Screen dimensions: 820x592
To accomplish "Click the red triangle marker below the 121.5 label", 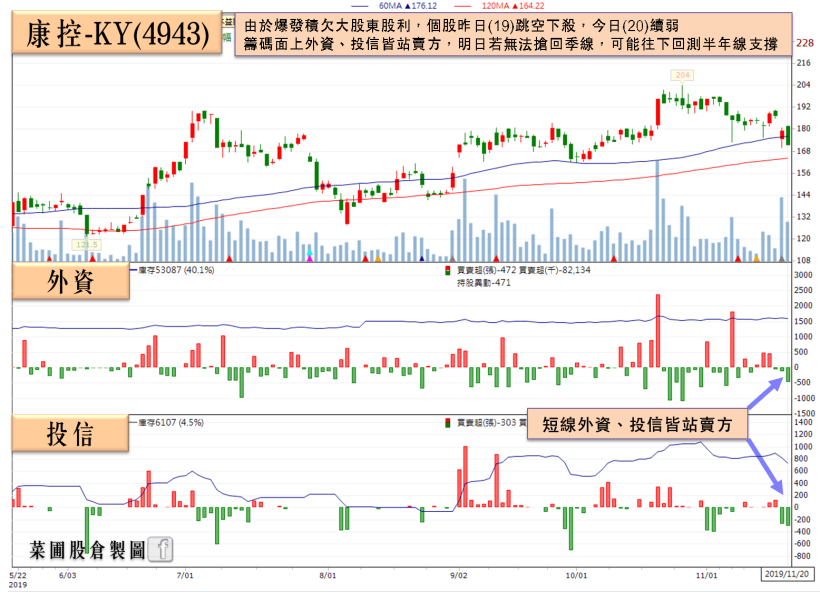I will [93, 258].
